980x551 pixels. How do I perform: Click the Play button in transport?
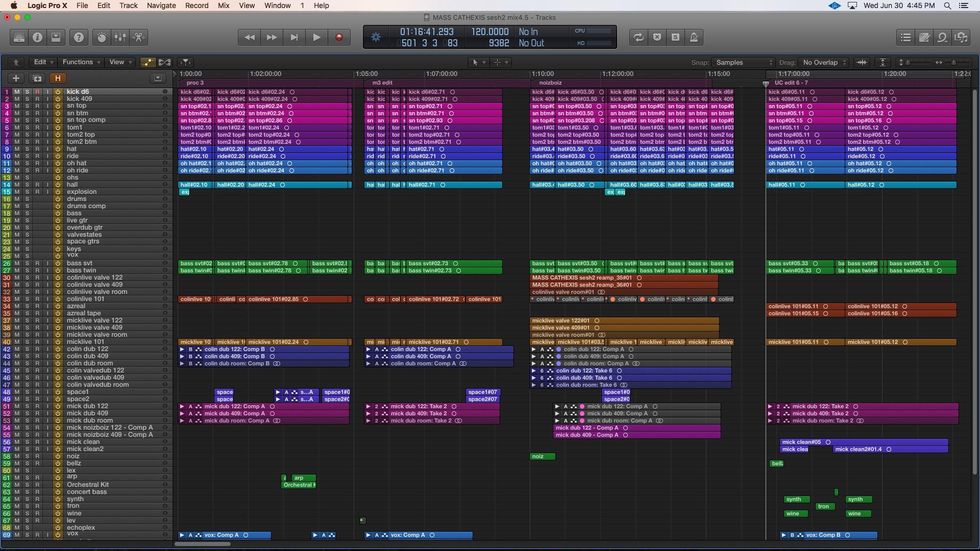pyautogui.click(x=316, y=37)
